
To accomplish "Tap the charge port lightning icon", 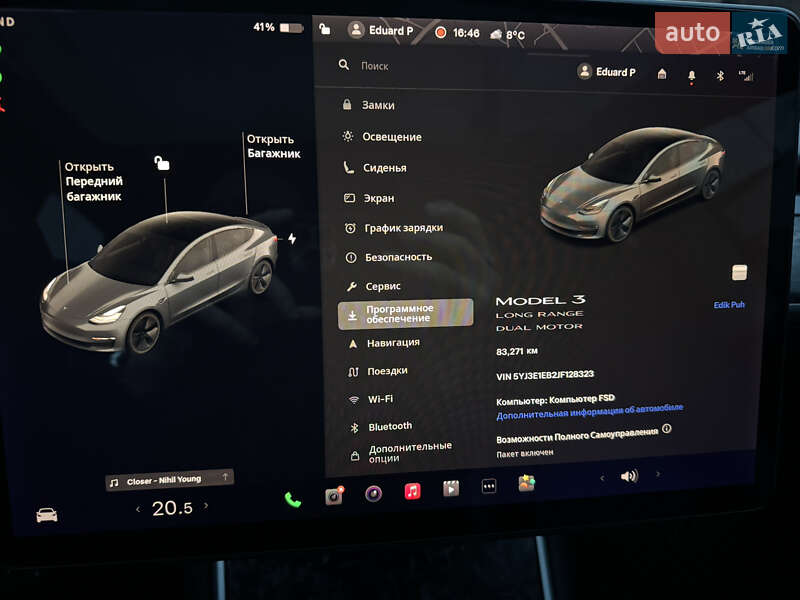I will coord(291,238).
